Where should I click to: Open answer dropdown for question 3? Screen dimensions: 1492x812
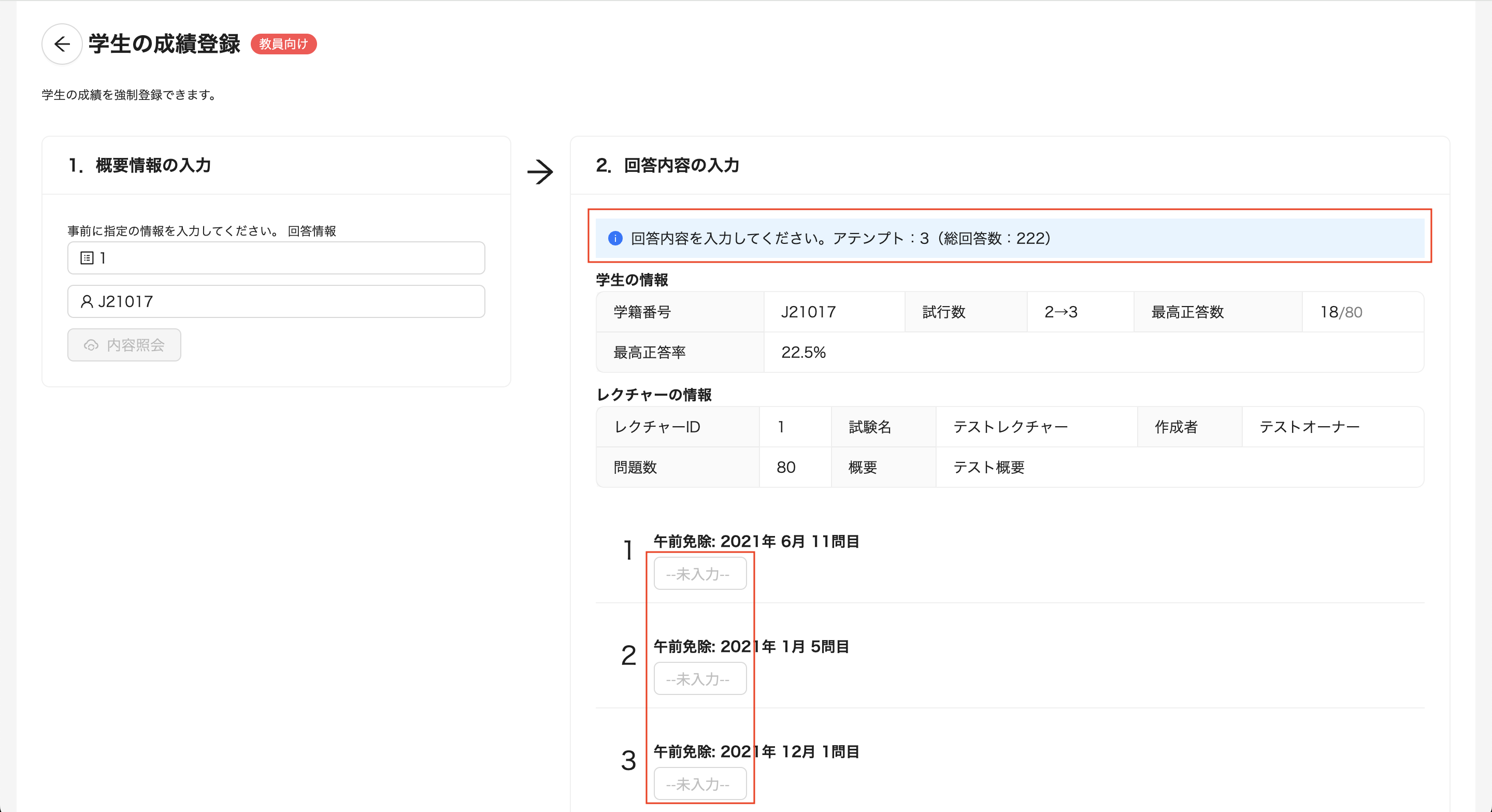click(700, 784)
